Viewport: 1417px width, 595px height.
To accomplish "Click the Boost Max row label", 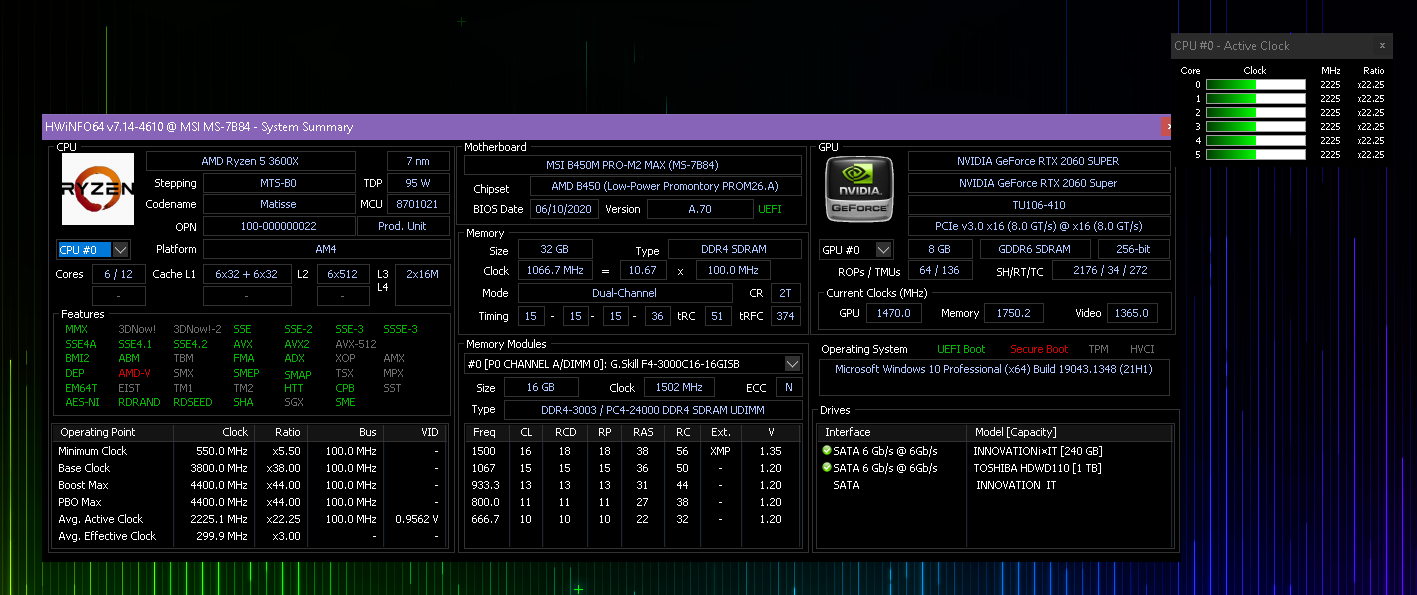I will coord(83,485).
